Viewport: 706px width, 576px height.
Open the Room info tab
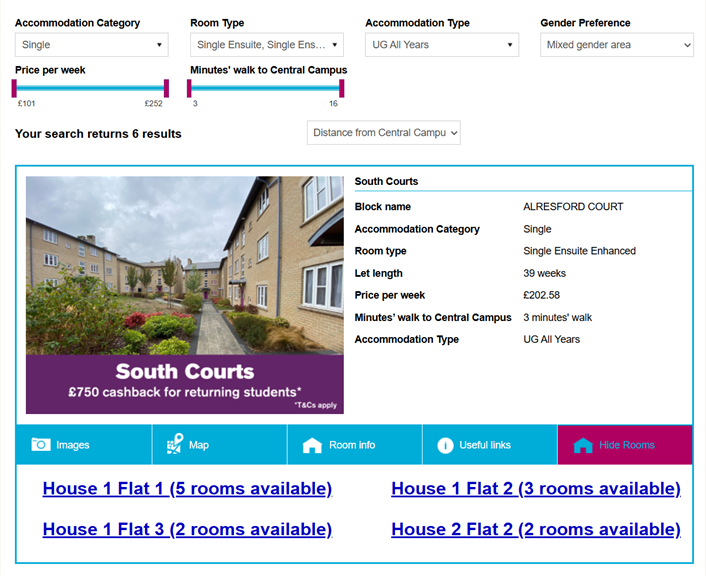tap(355, 444)
